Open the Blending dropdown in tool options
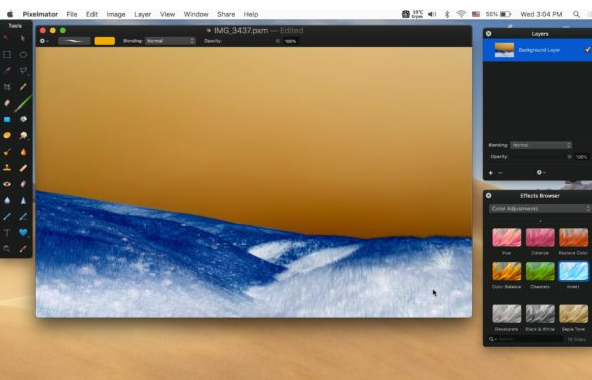 (x=170, y=41)
